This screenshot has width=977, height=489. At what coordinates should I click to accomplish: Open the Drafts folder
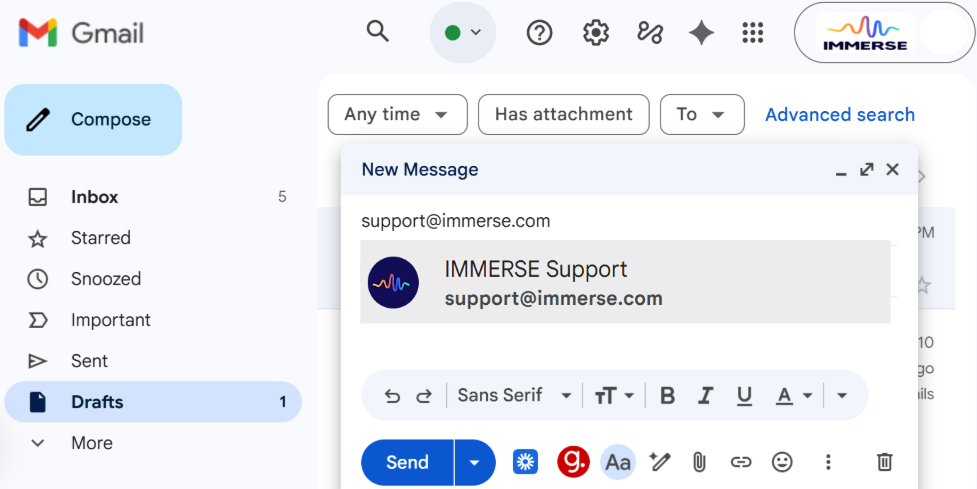[97, 402]
